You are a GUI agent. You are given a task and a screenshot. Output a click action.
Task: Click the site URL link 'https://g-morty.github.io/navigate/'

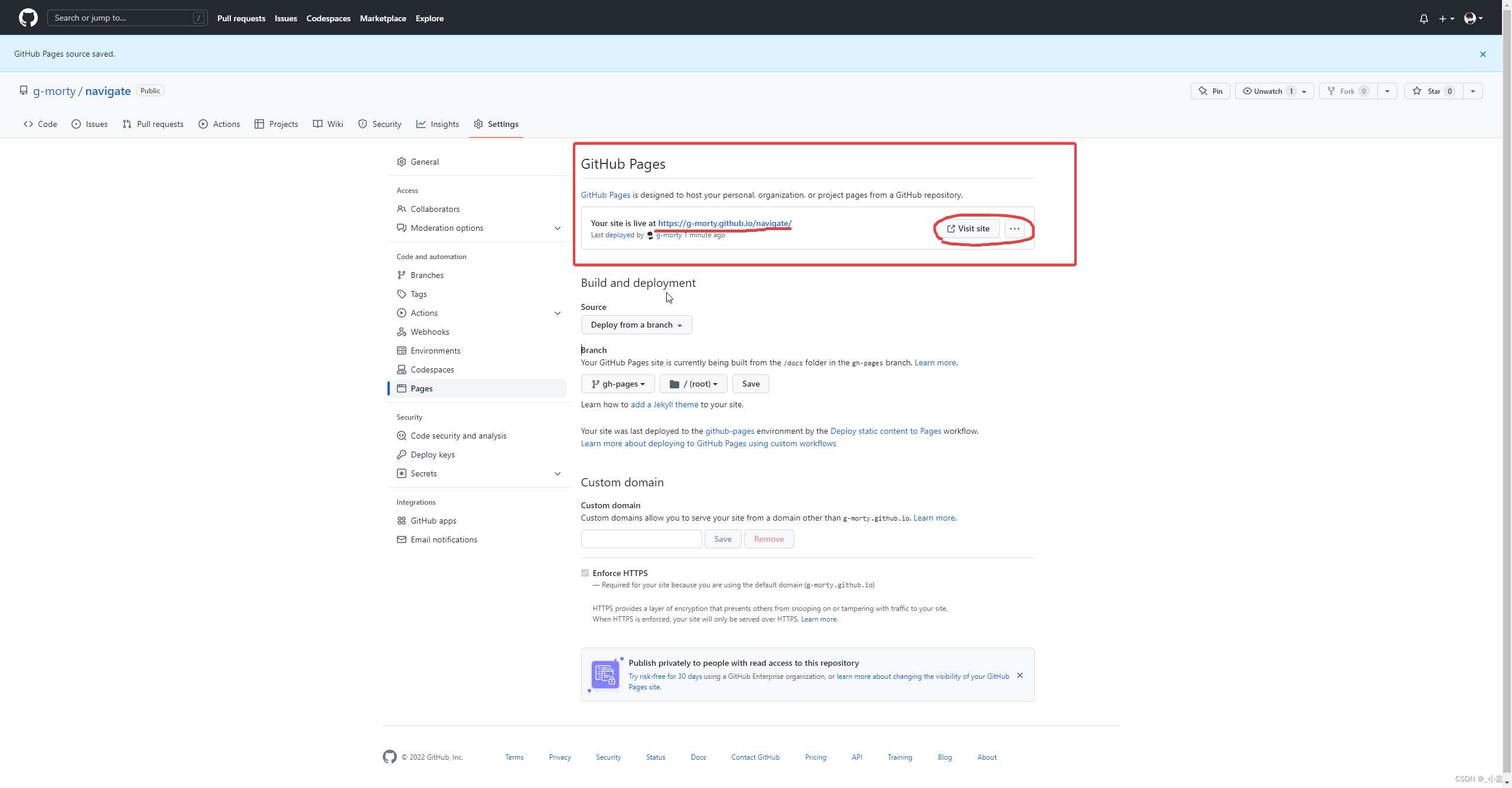[724, 223]
